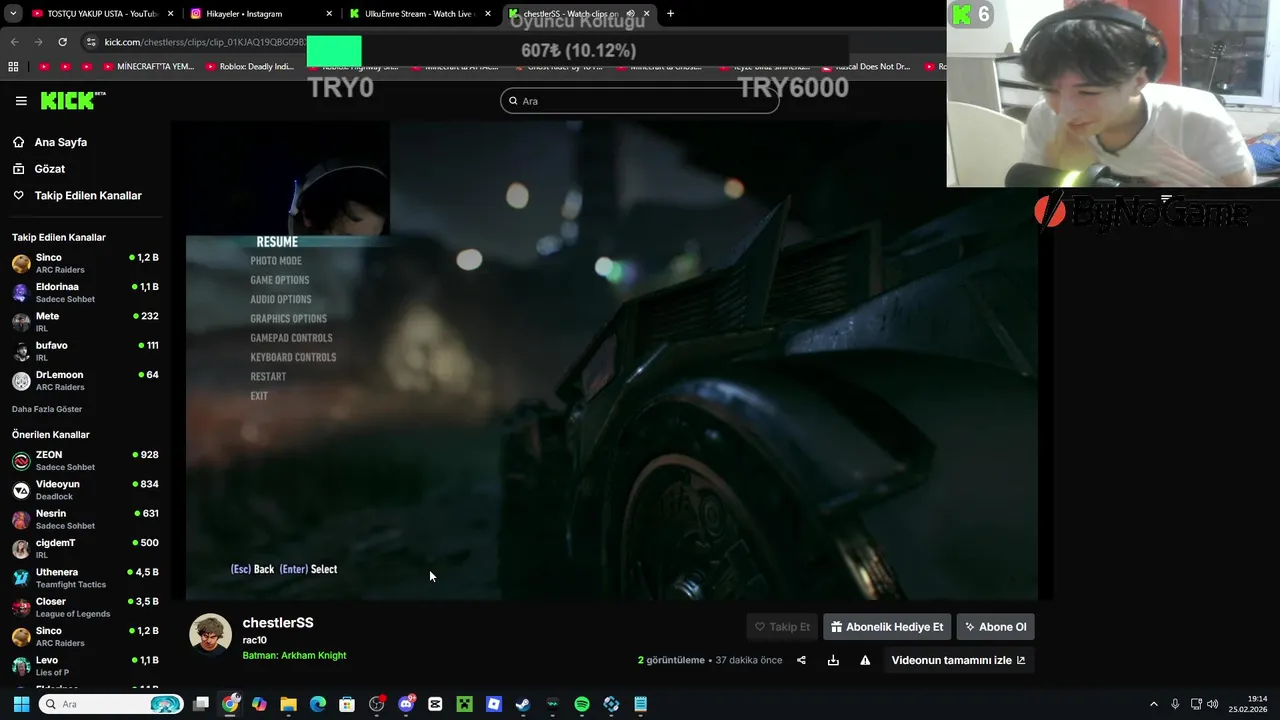This screenshot has width=1280, height=720.
Task: Share this clip using share icon
Action: point(801,660)
